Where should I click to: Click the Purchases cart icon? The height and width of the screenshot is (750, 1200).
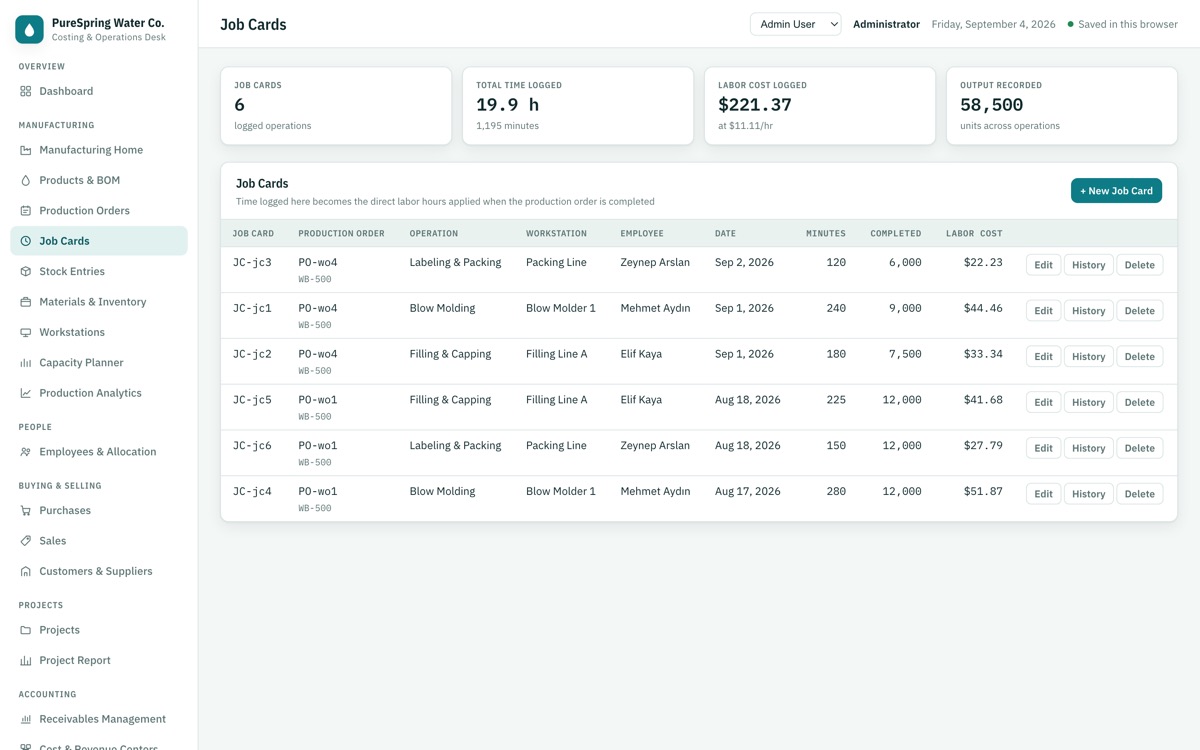tap(26, 510)
